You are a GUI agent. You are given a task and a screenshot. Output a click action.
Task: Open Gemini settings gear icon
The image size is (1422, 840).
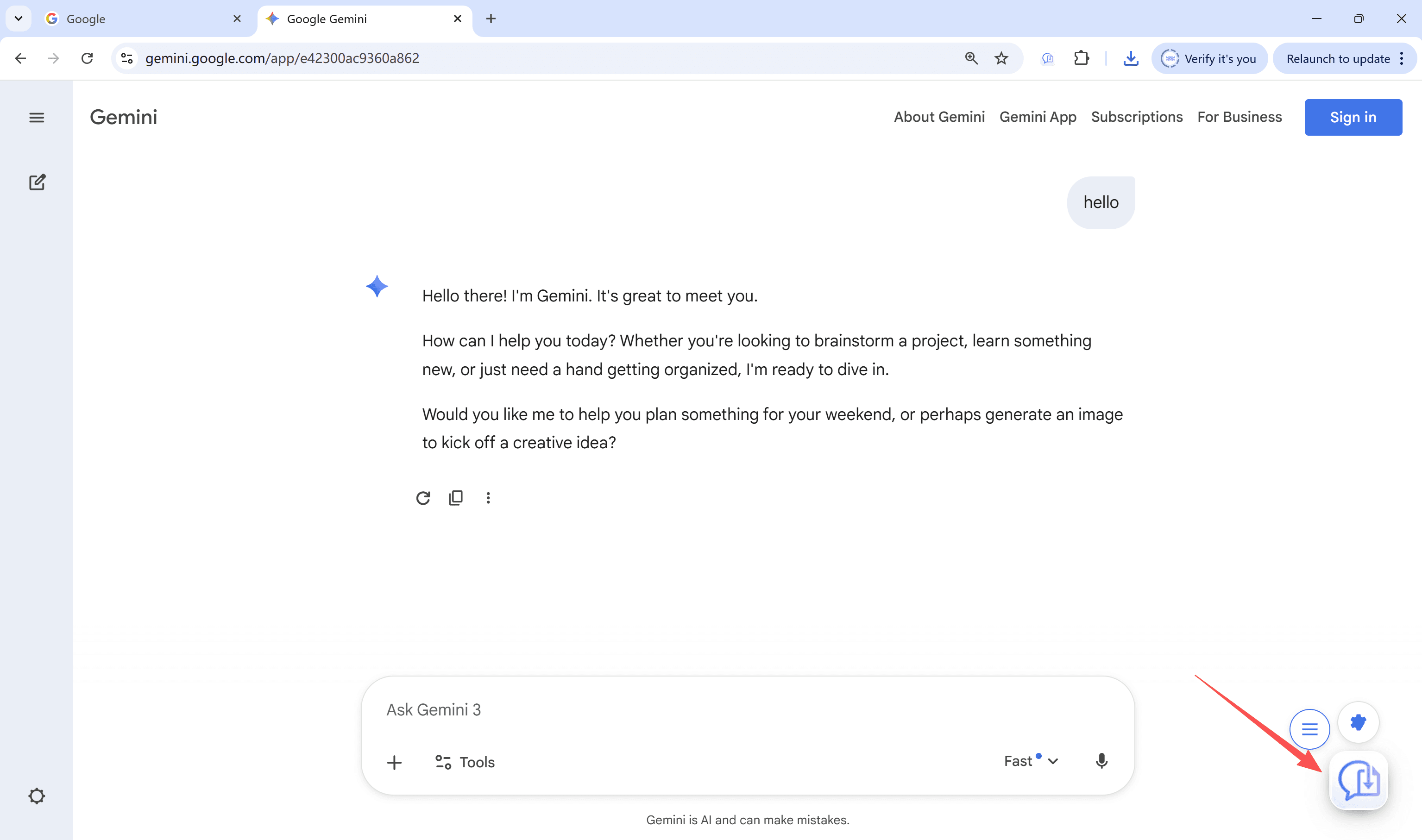(37, 796)
